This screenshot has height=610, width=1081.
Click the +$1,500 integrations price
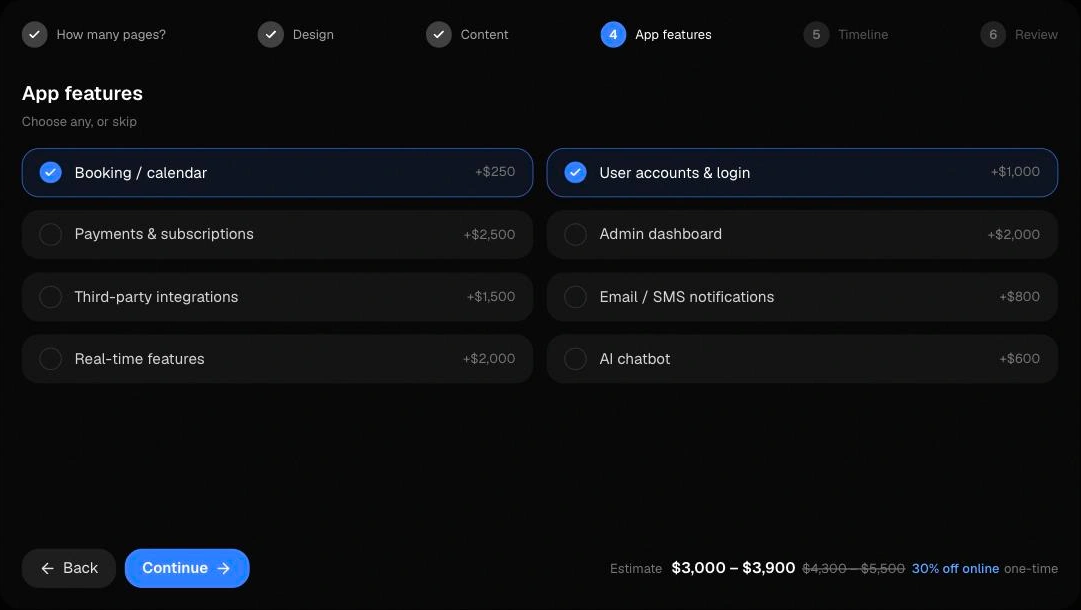491,296
